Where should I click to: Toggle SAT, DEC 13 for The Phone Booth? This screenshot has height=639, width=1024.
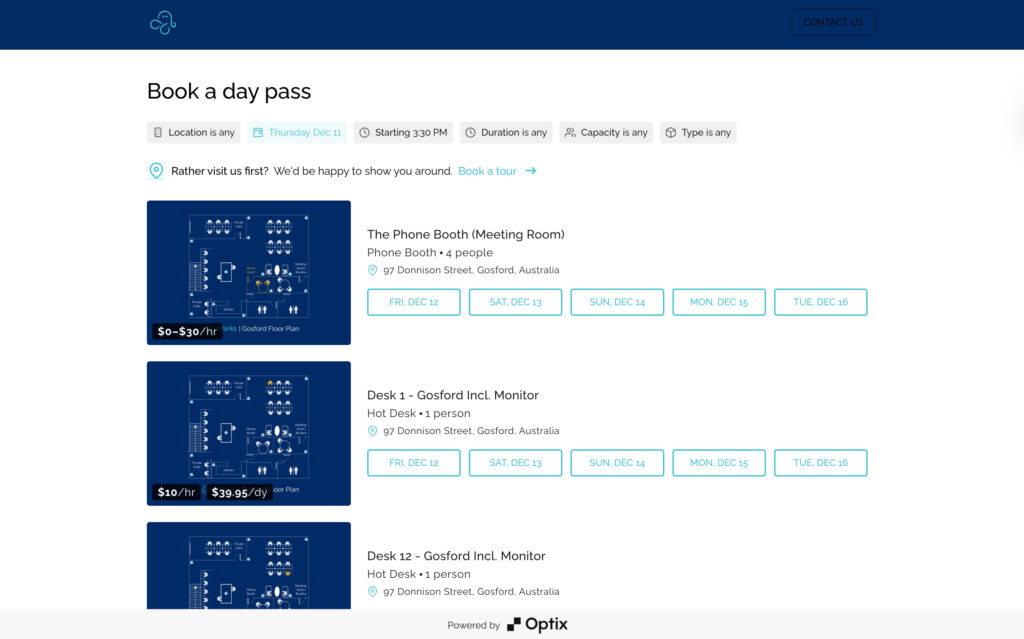point(515,301)
